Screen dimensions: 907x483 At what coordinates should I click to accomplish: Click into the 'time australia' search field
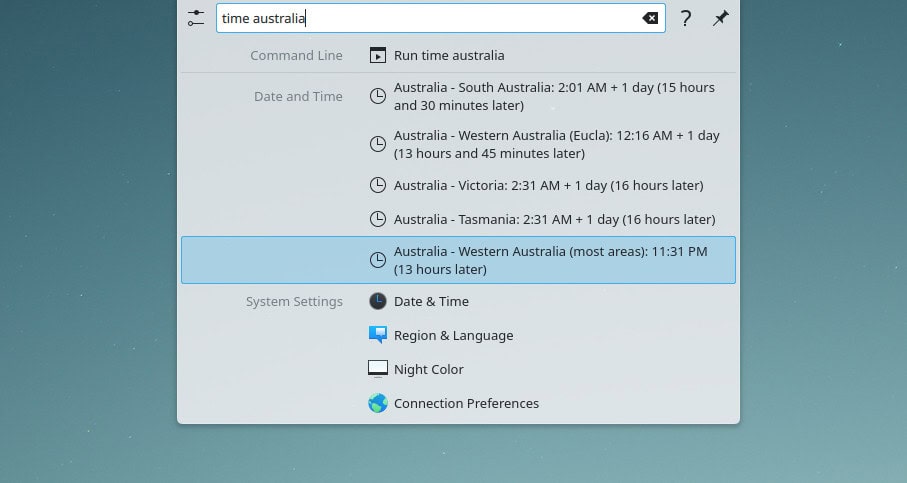(x=430, y=18)
